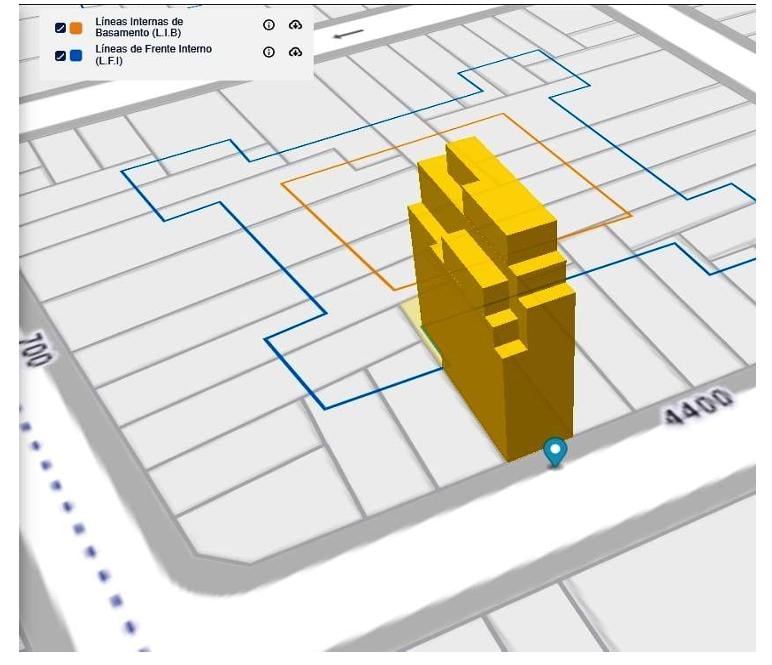Click the Líneas de Frente Interno (L.F.I) label
The image size is (772, 665).
[x=154, y=55]
